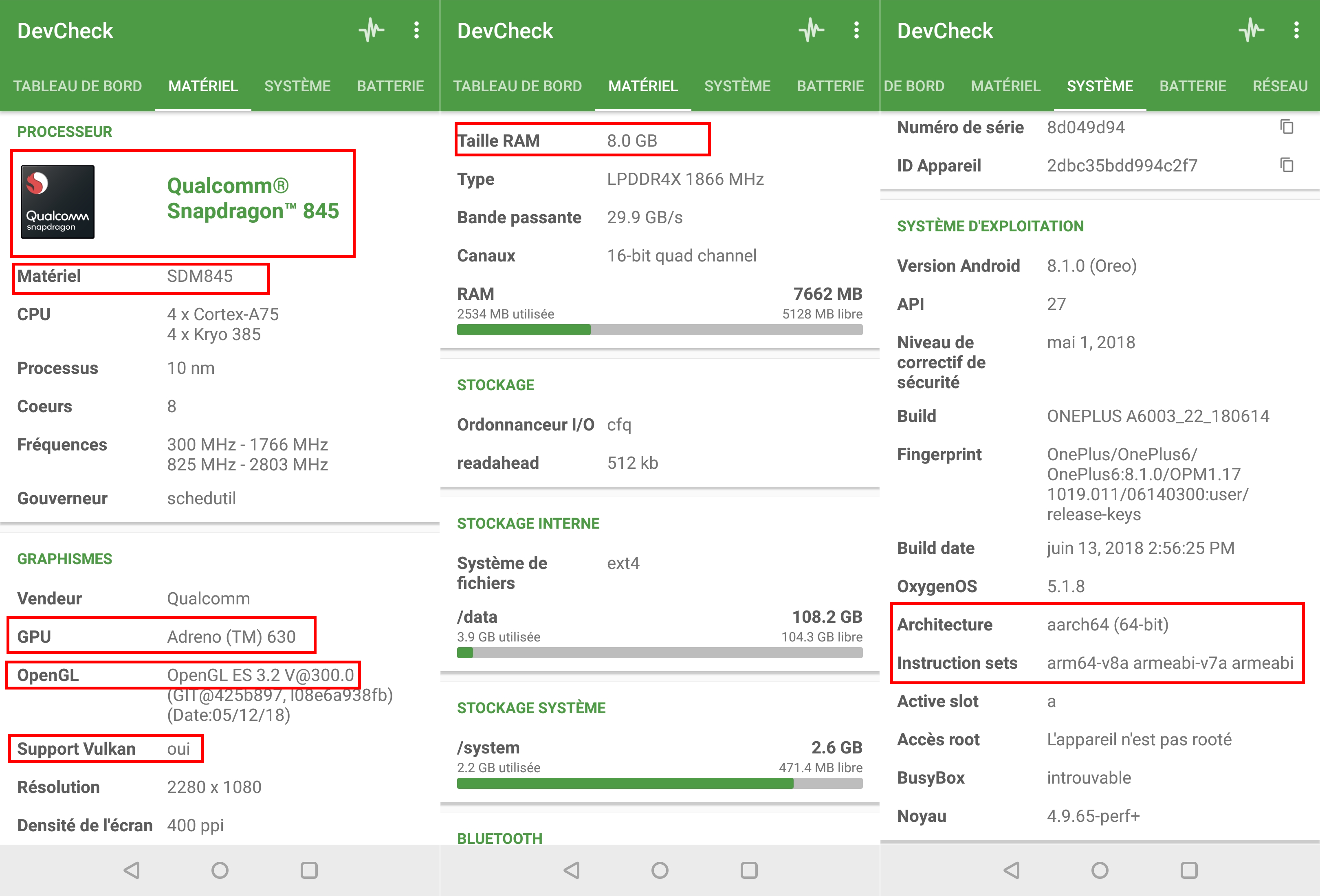Tap the pulse monitor icon on the middle screen

[811, 30]
